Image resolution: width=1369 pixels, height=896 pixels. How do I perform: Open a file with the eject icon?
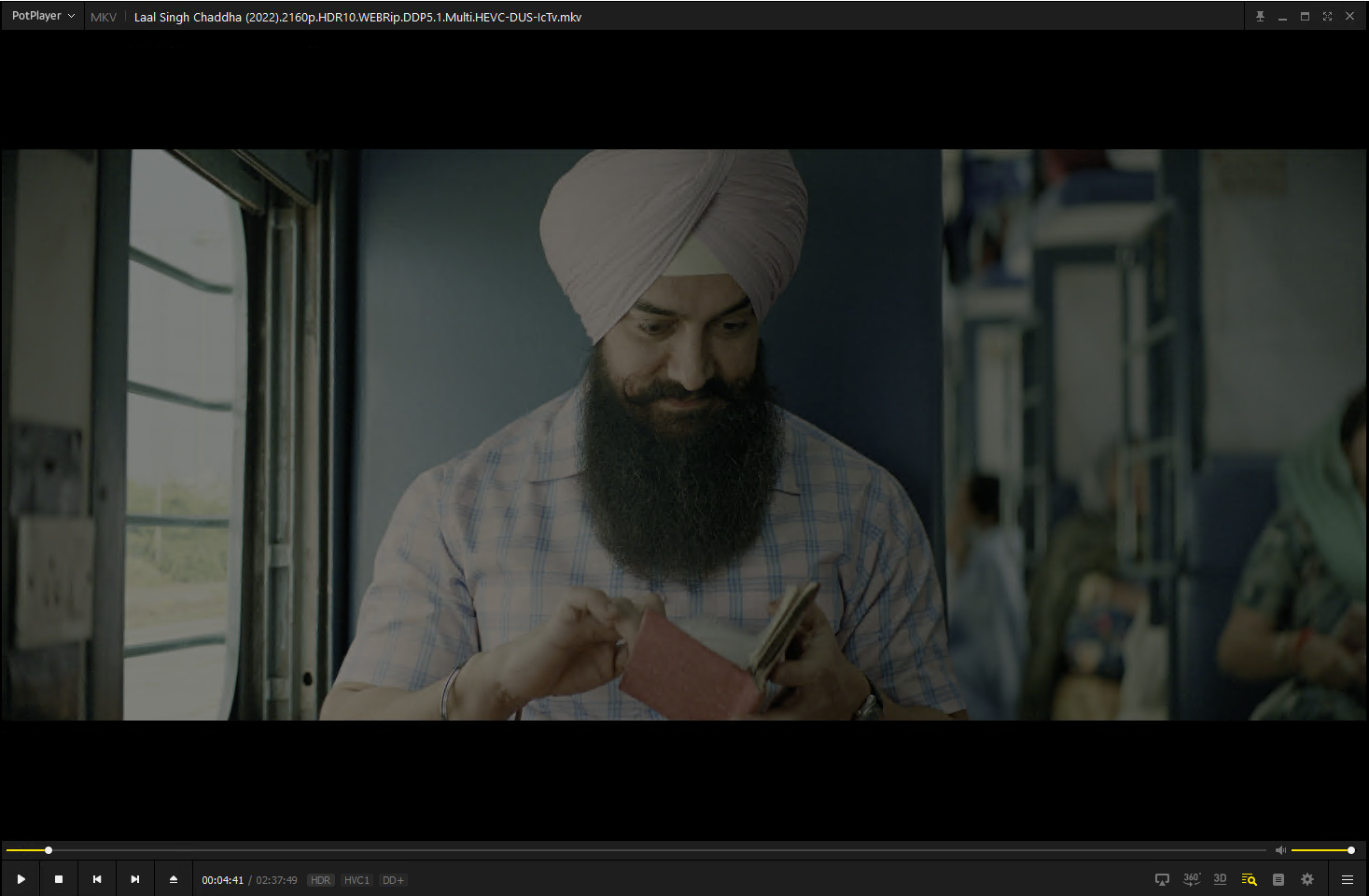(x=174, y=879)
